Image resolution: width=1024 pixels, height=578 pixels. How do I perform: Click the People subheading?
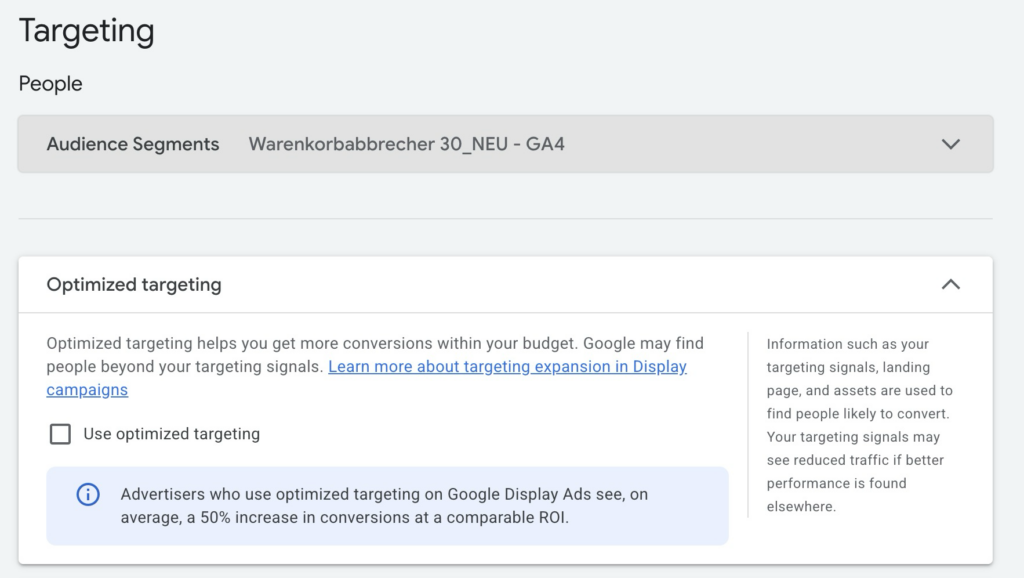[x=51, y=84]
